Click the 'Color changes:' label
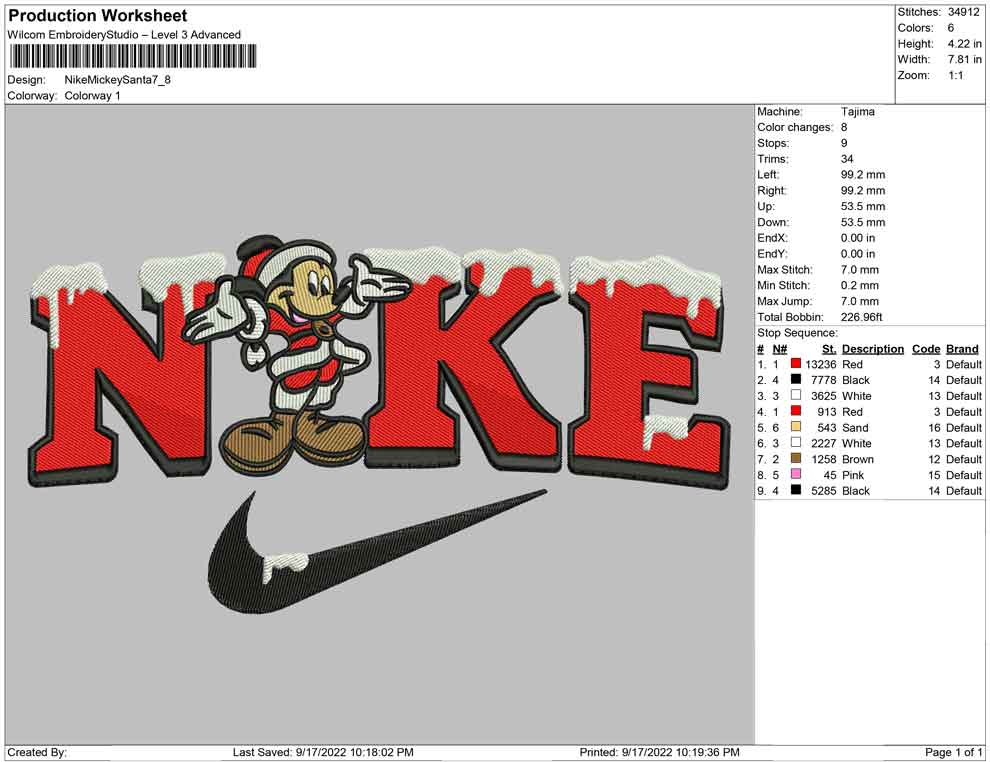The image size is (990, 762). [795, 128]
